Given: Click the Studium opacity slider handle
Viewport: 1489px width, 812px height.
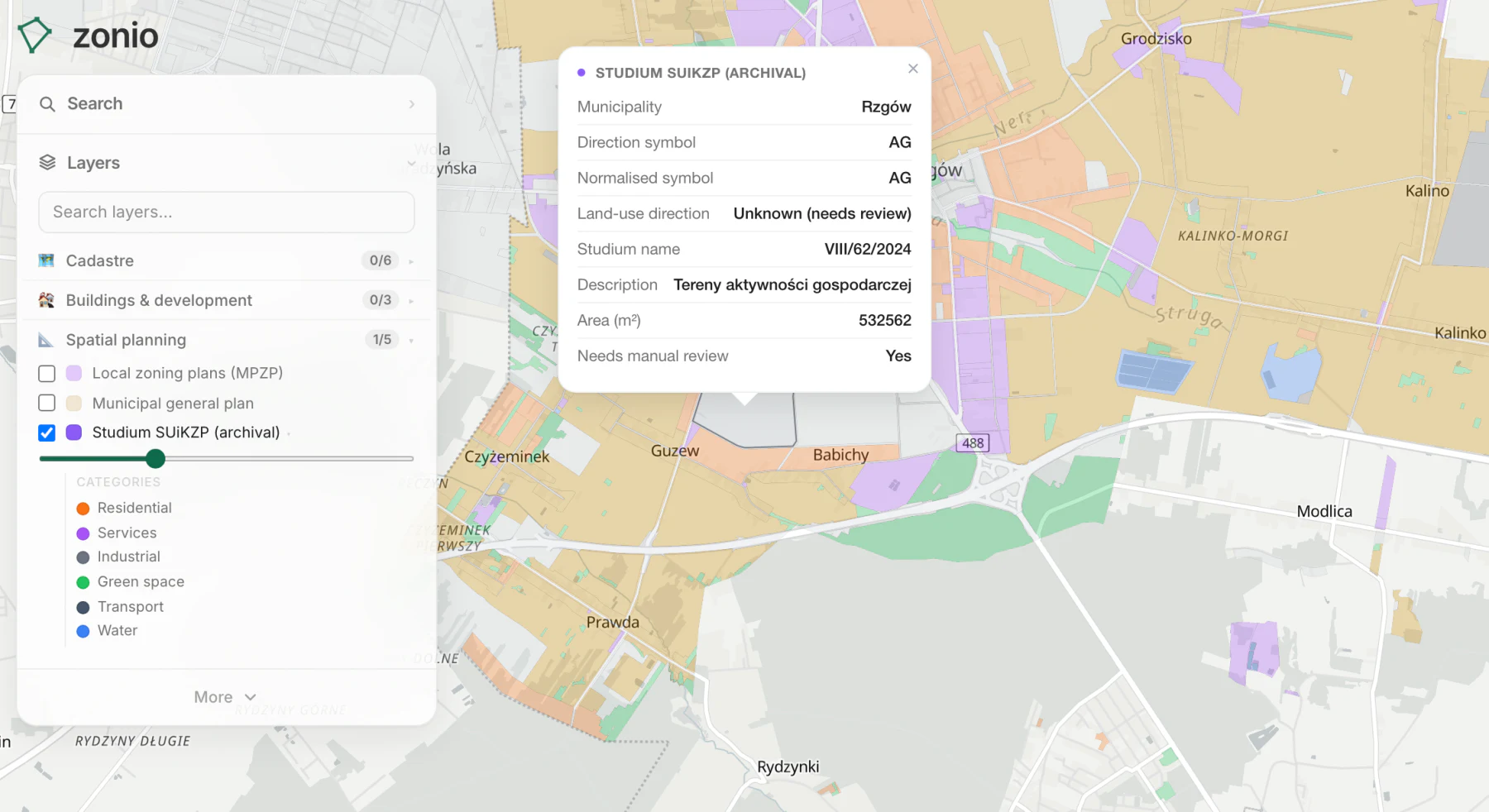Looking at the screenshot, I should point(155,458).
